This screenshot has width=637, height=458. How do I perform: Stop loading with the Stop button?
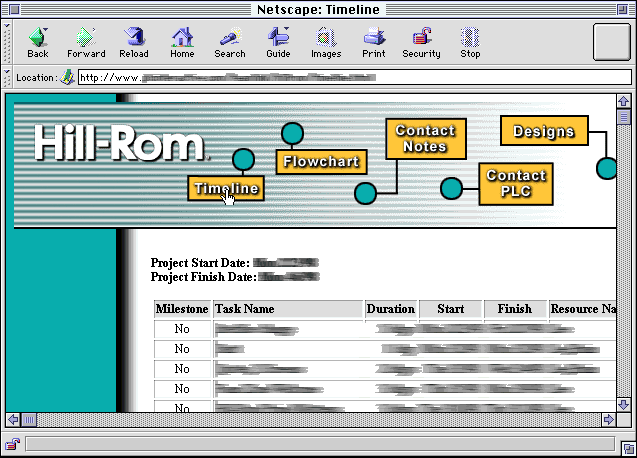(x=470, y=43)
